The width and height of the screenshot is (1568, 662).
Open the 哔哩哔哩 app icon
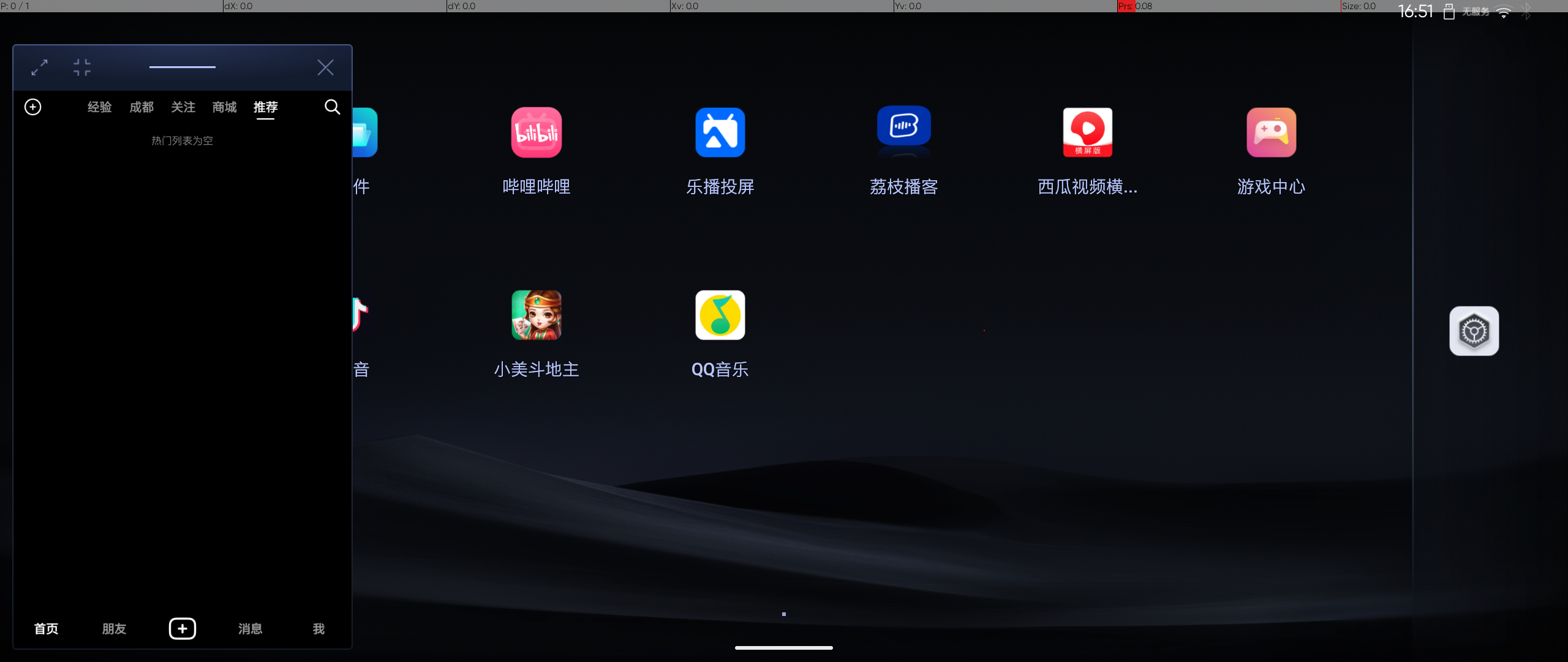pyautogui.click(x=537, y=132)
